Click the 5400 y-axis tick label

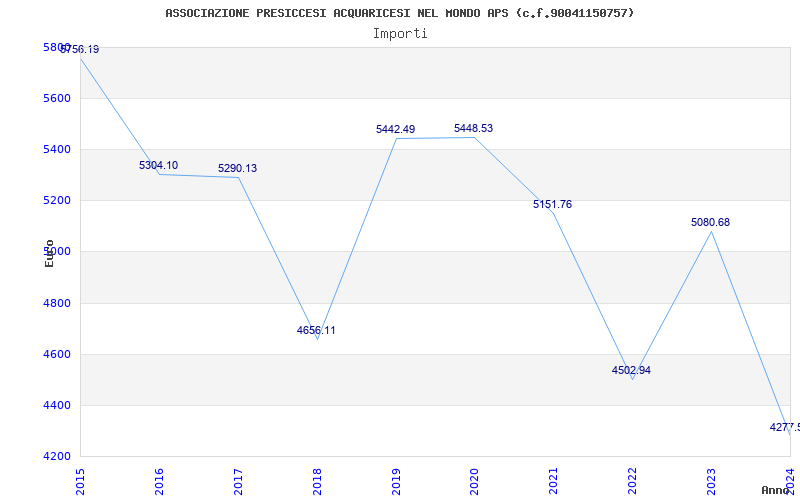point(56,149)
